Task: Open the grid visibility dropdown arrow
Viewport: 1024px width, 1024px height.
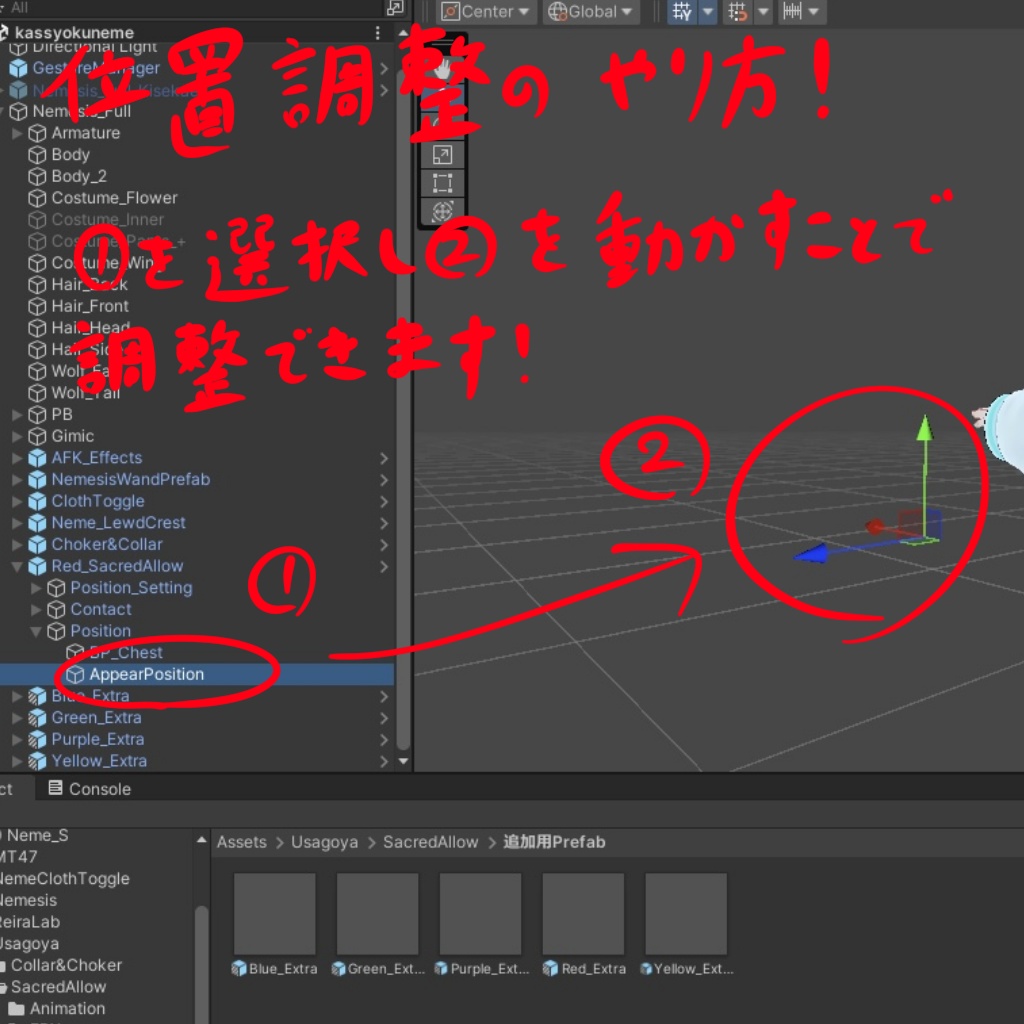Action: coord(708,11)
